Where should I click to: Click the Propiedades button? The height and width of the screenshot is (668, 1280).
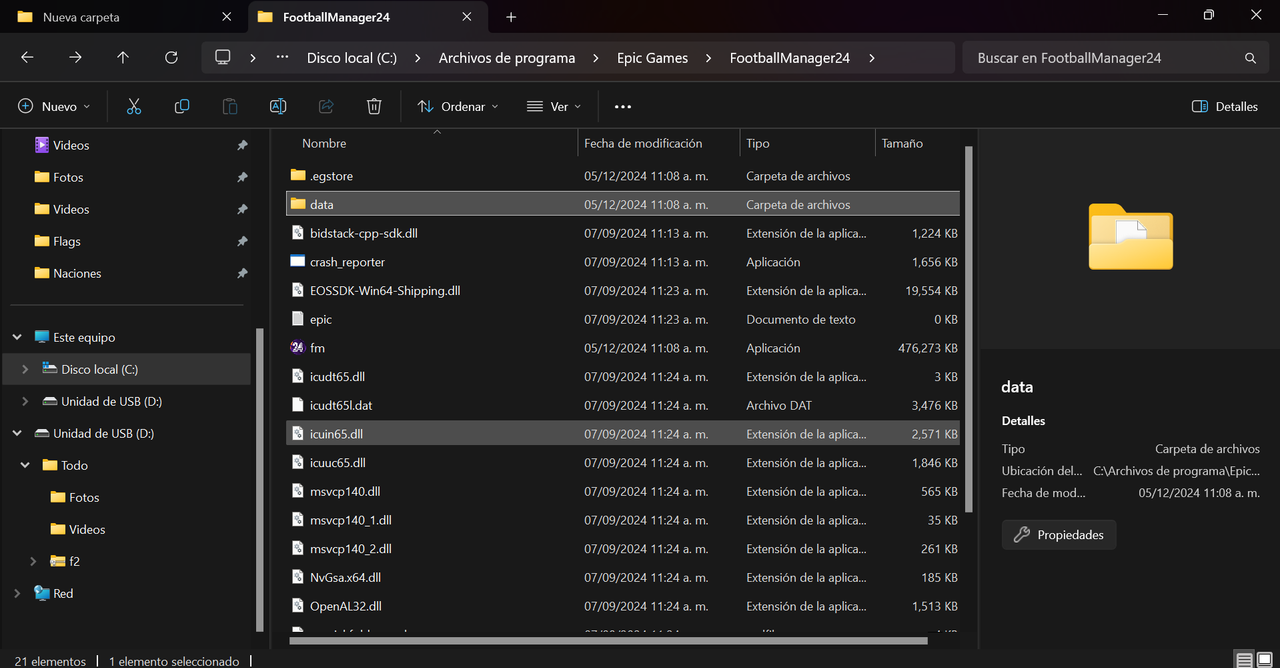pos(1059,535)
